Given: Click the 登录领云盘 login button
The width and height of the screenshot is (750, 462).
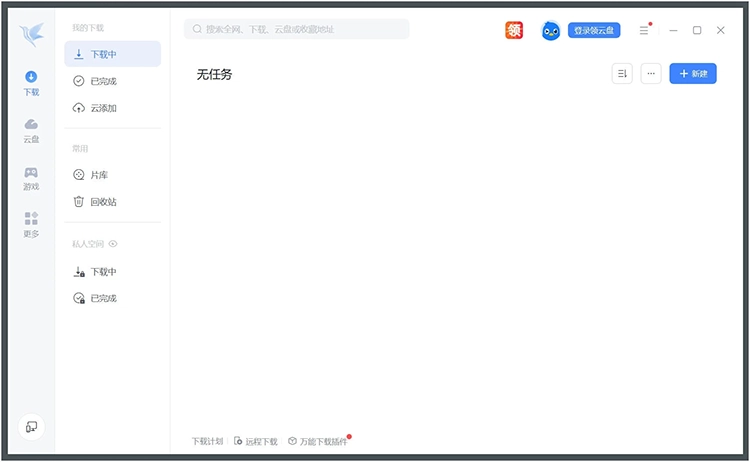Looking at the screenshot, I should [x=594, y=31].
